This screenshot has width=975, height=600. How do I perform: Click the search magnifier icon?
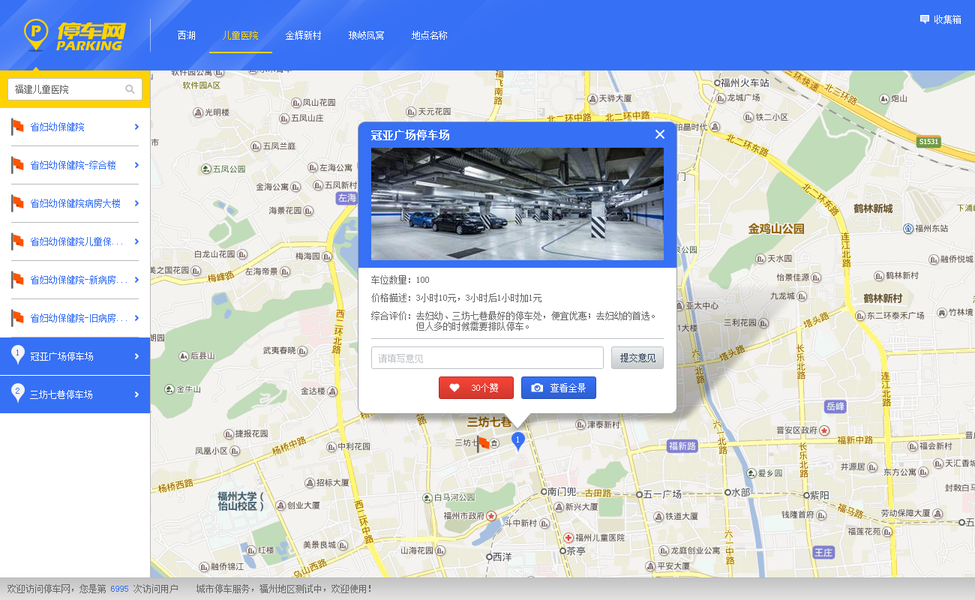[x=130, y=90]
